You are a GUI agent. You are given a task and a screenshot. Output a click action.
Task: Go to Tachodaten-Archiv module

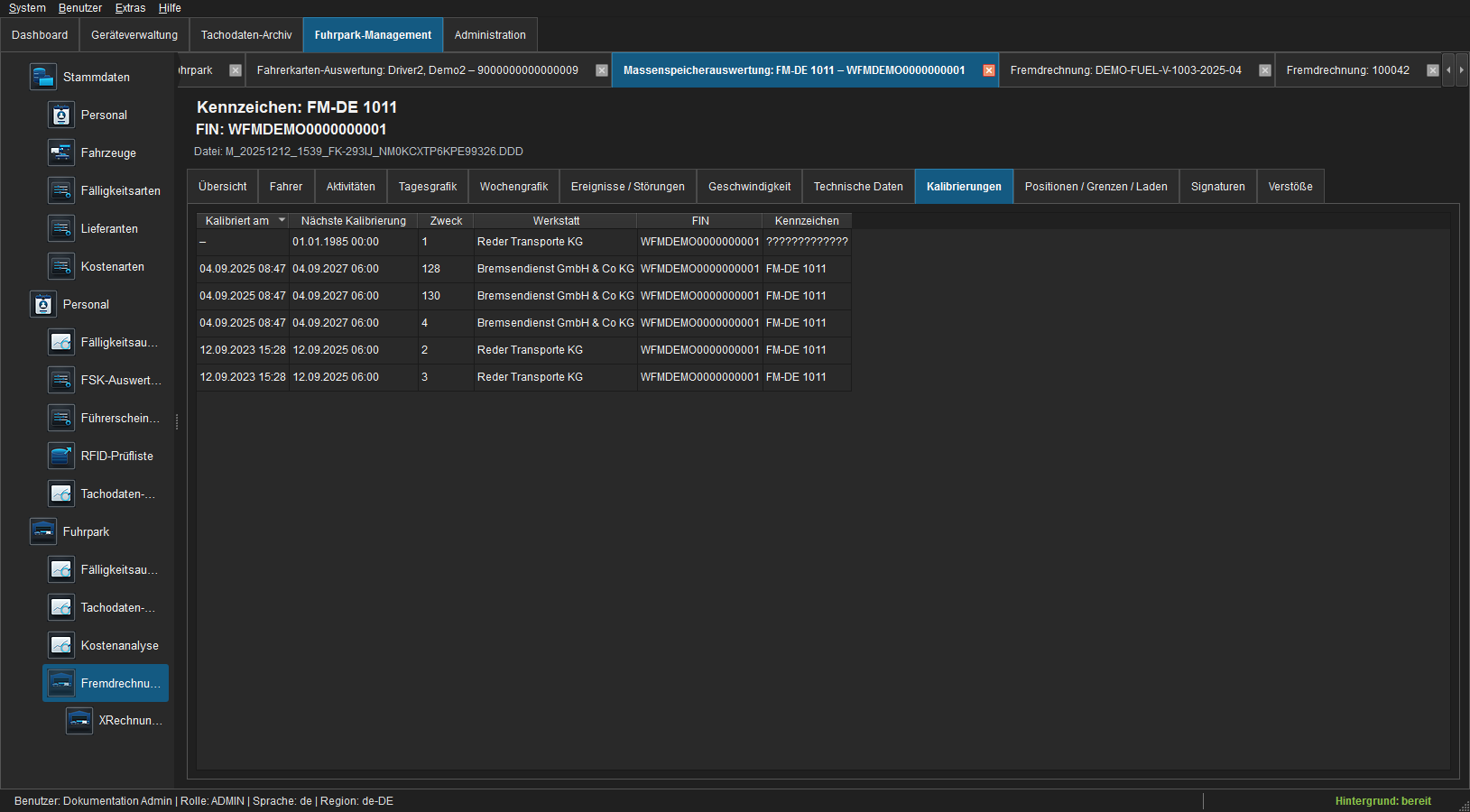(x=246, y=35)
